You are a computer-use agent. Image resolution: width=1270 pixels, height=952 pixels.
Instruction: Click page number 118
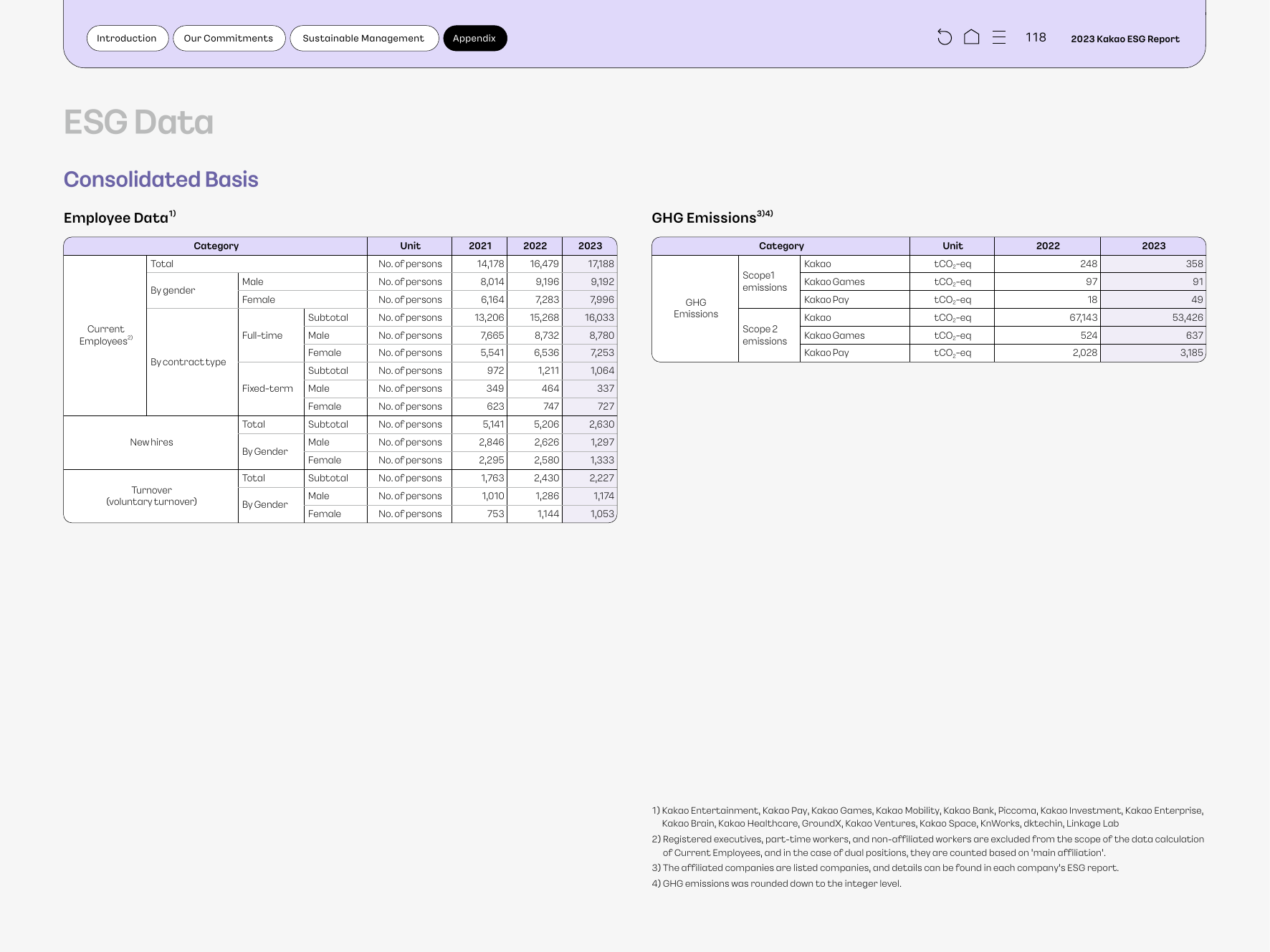(1036, 37)
